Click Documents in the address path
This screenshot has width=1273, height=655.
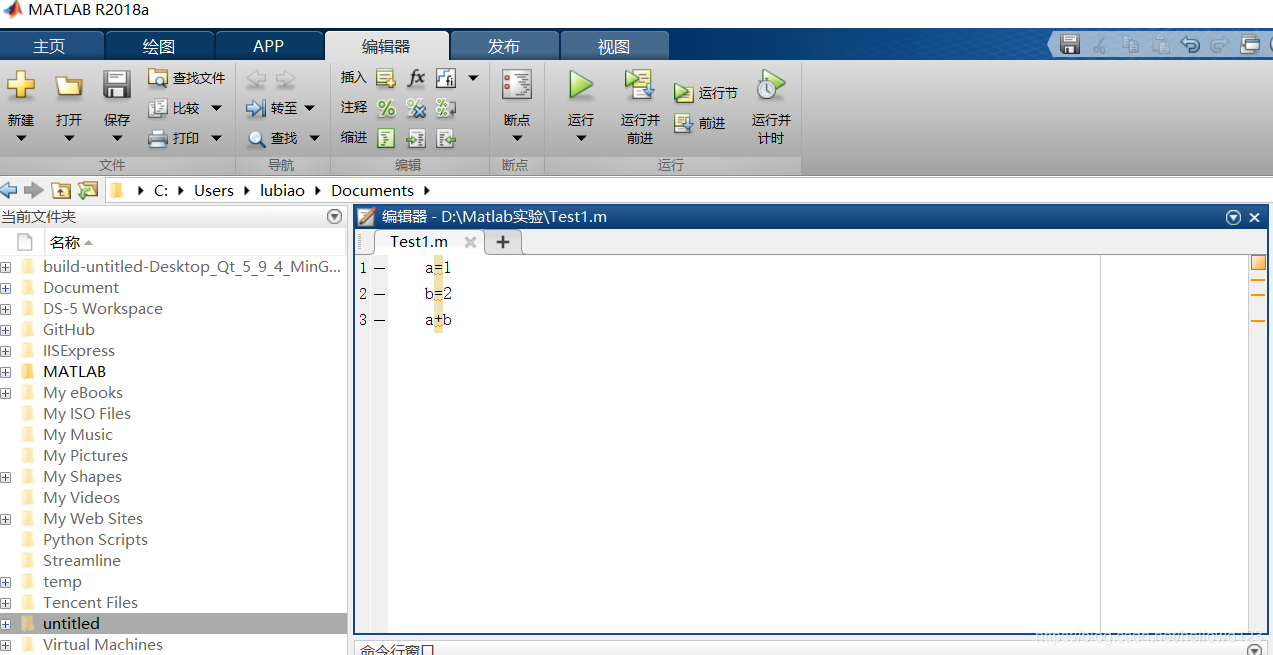(372, 190)
